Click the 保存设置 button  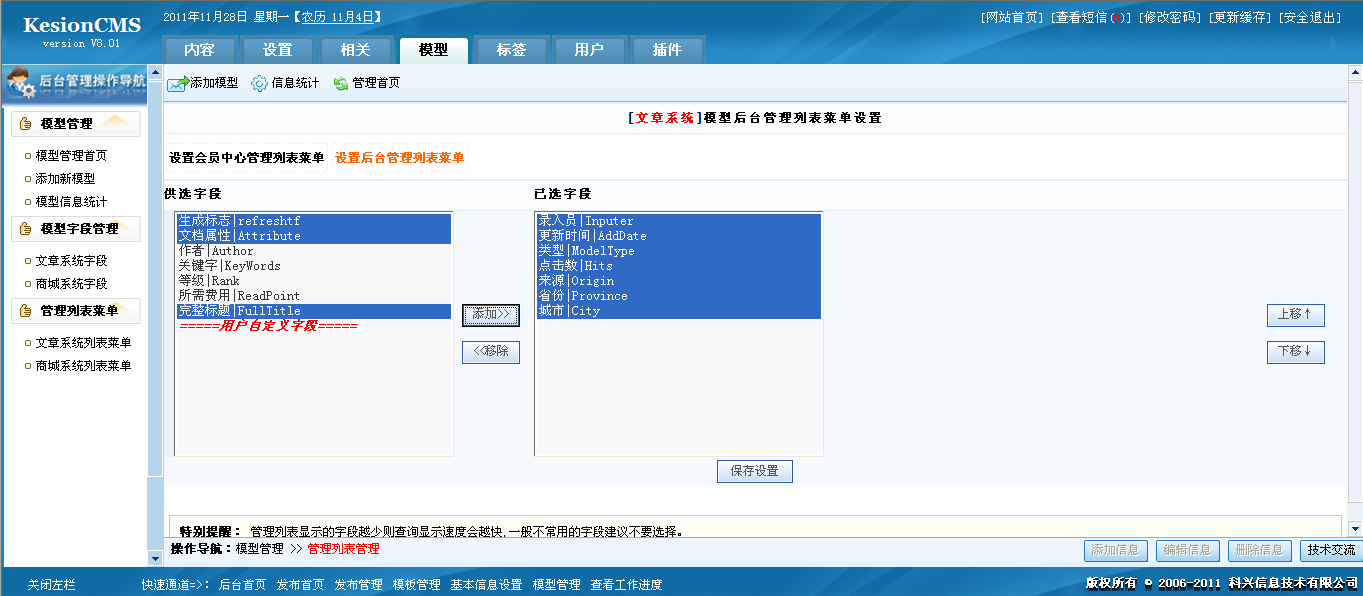754,471
